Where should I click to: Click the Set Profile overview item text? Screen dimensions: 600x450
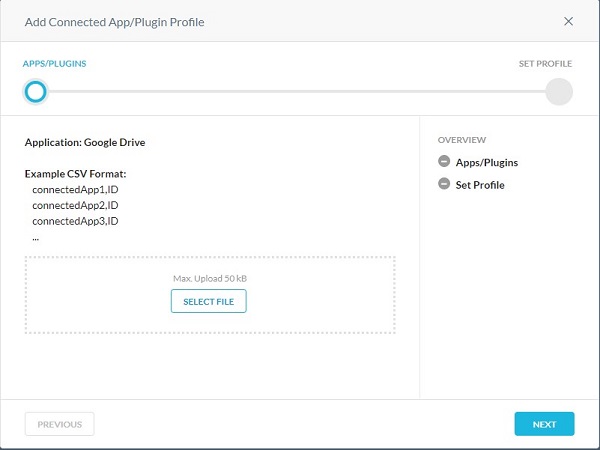click(480, 185)
